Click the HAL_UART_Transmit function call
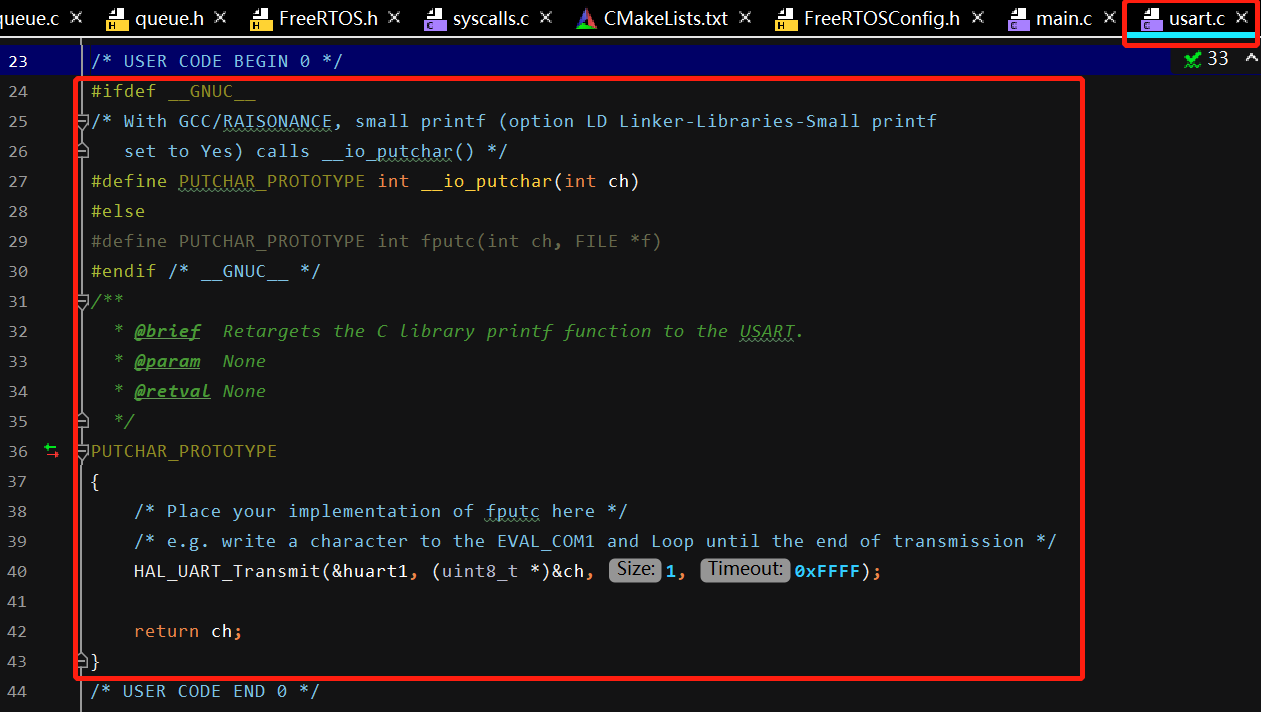This screenshot has height=712, width=1261. pyautogui.click(x=227, y=571)
